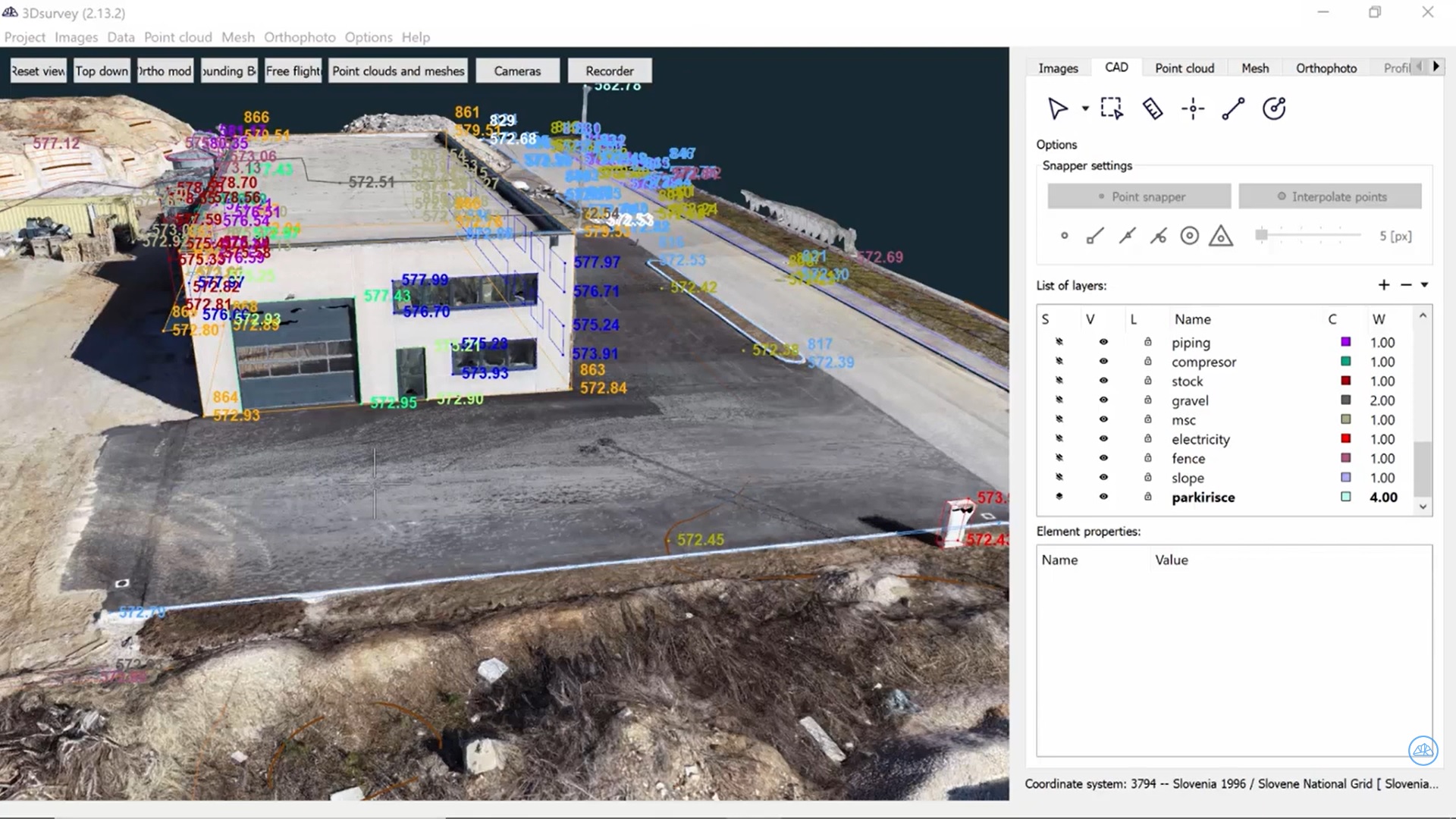Open the measure ruler tool
This screenshot has height=819, width=1456.
(1153, 108)
